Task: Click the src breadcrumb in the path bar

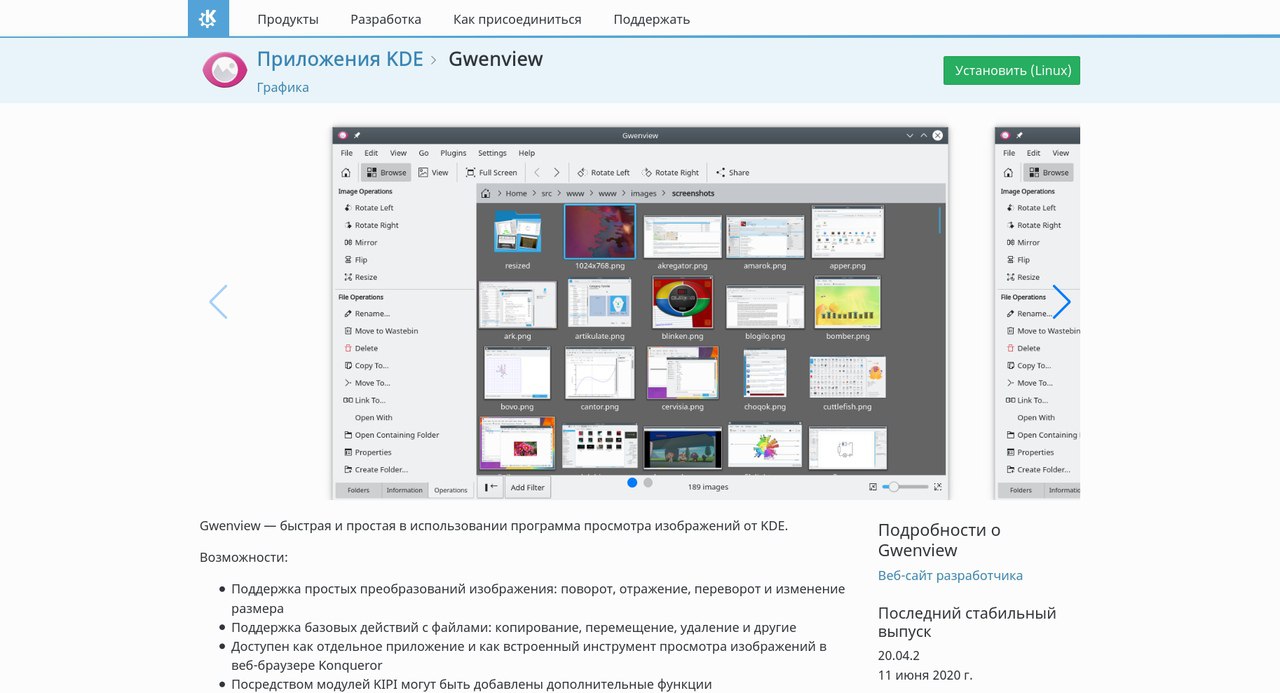Action: pyautogui.click(x=547, y=193)
